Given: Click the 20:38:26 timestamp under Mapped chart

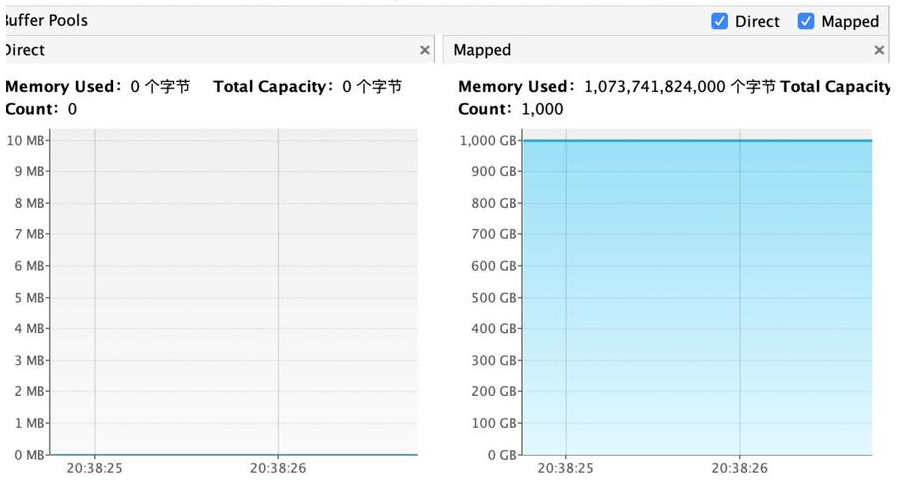Looking at the screenshot, I should [739, 468].
